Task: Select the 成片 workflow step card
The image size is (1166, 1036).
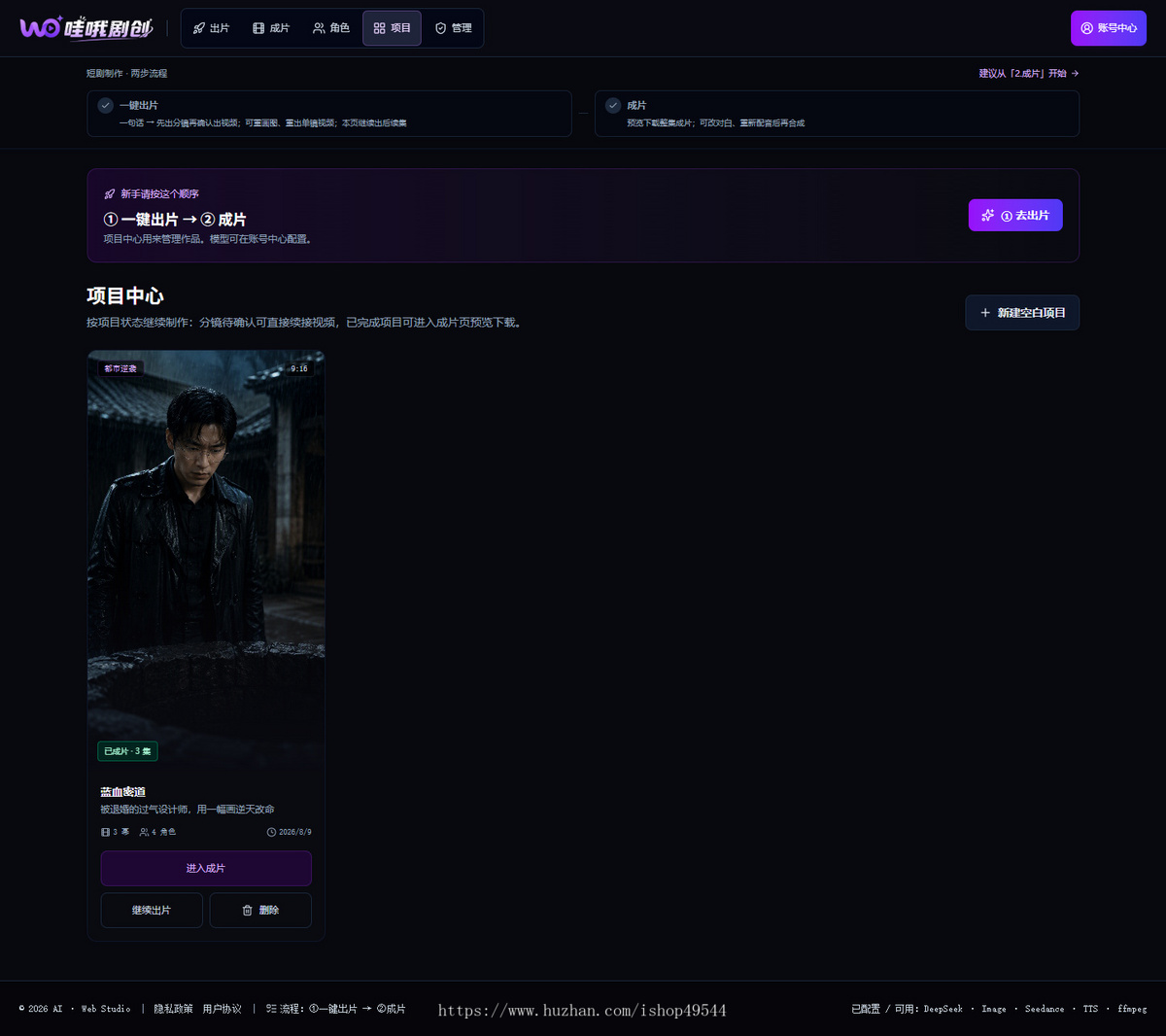Action: pyautogui.click(x=837, y=114)
